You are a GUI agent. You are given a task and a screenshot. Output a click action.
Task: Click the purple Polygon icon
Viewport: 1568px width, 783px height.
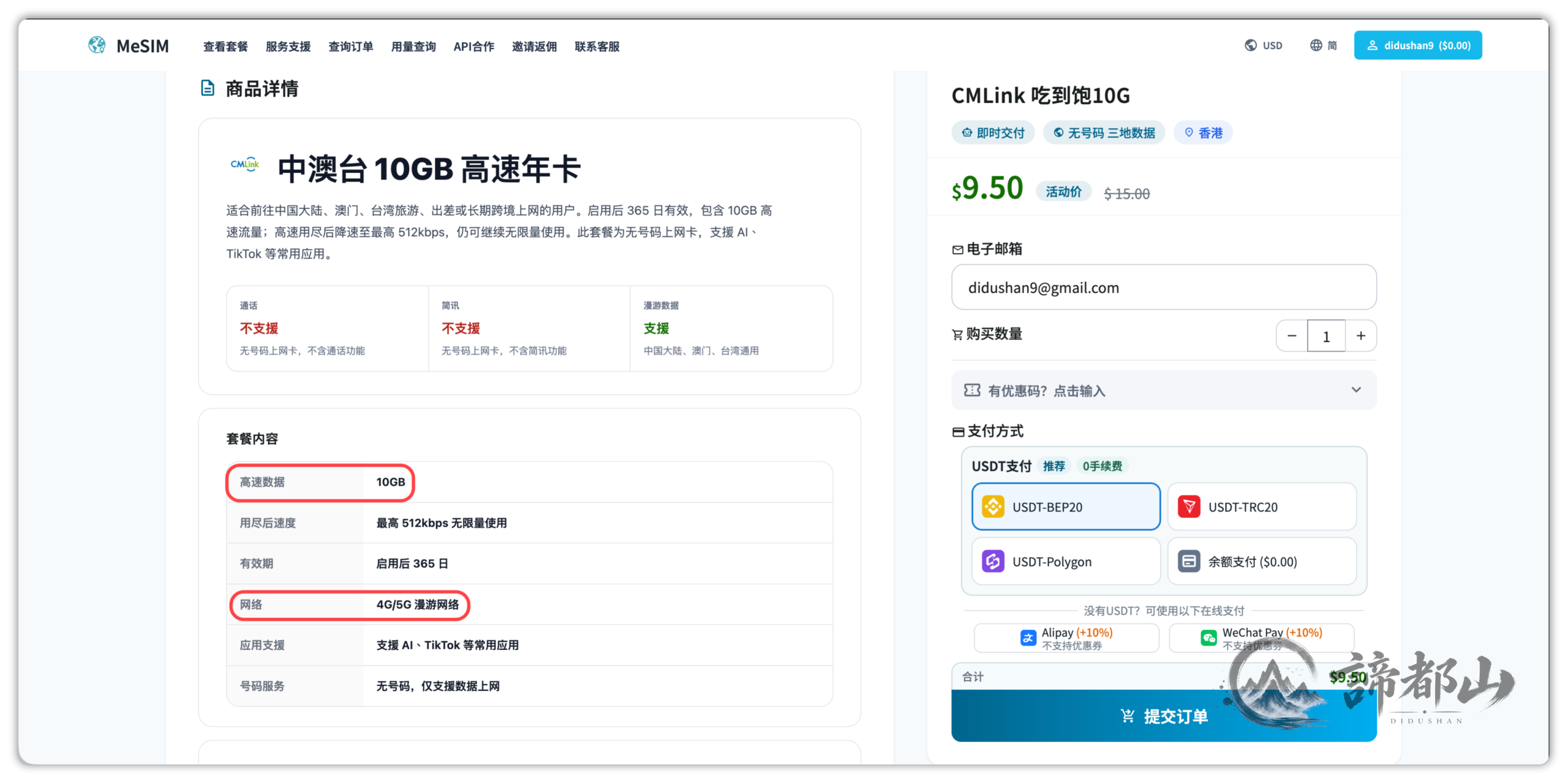(993, 561)
